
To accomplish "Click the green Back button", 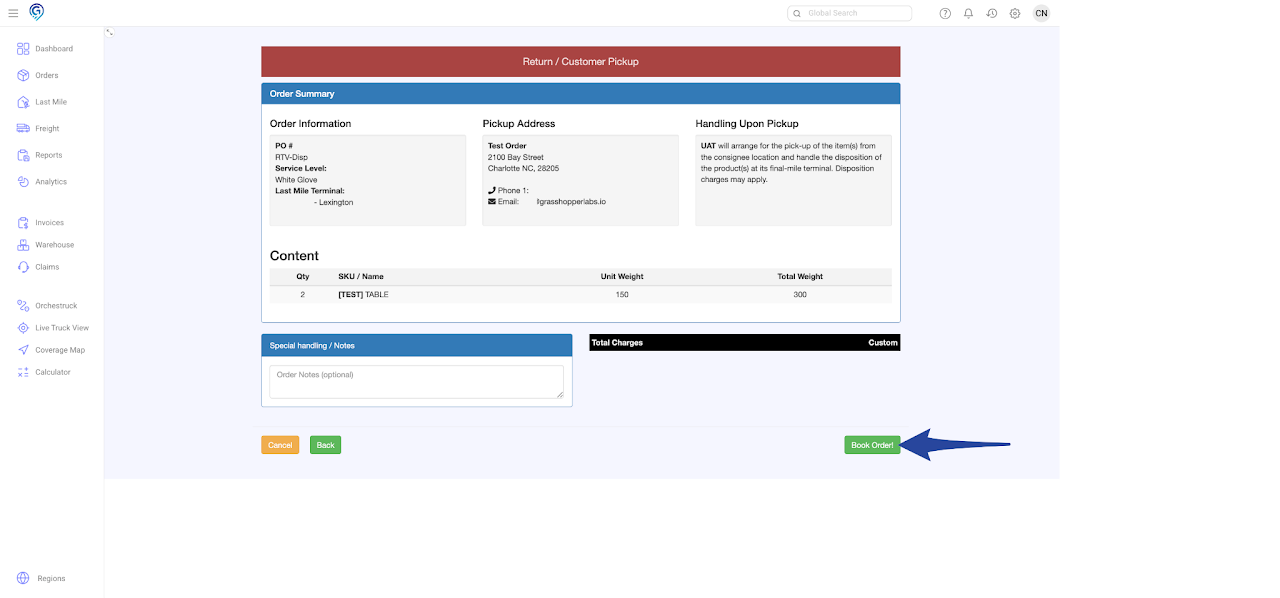I will click(325, 445).
